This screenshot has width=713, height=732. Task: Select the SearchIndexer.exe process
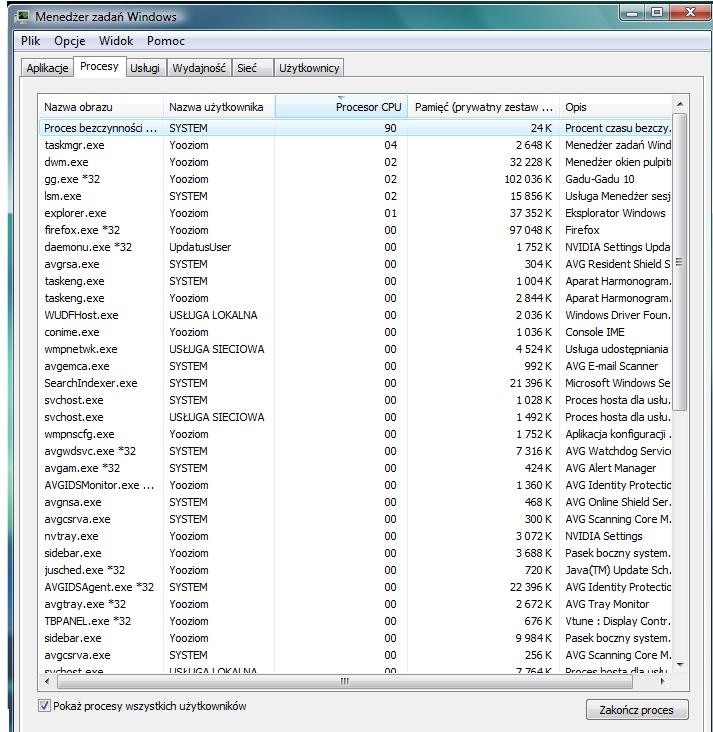coord(356,383)
